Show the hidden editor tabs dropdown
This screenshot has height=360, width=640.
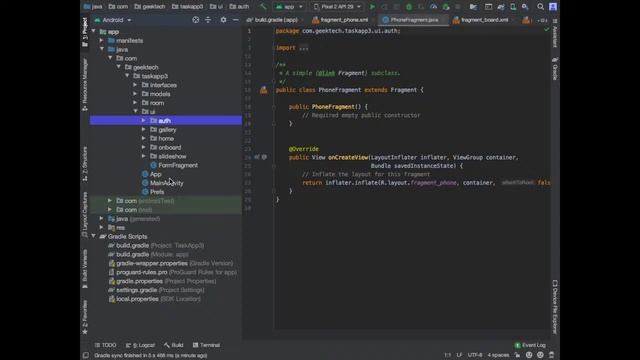(542, 20)
